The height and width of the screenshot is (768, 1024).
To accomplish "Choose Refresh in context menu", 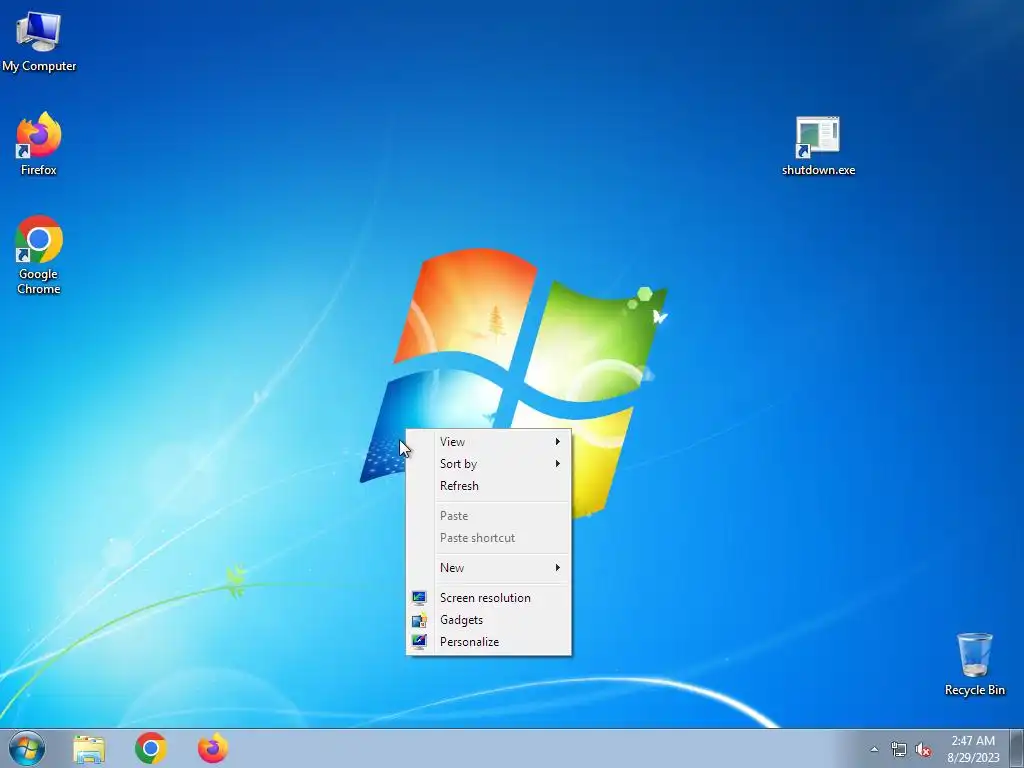I will tap(488, 486).
